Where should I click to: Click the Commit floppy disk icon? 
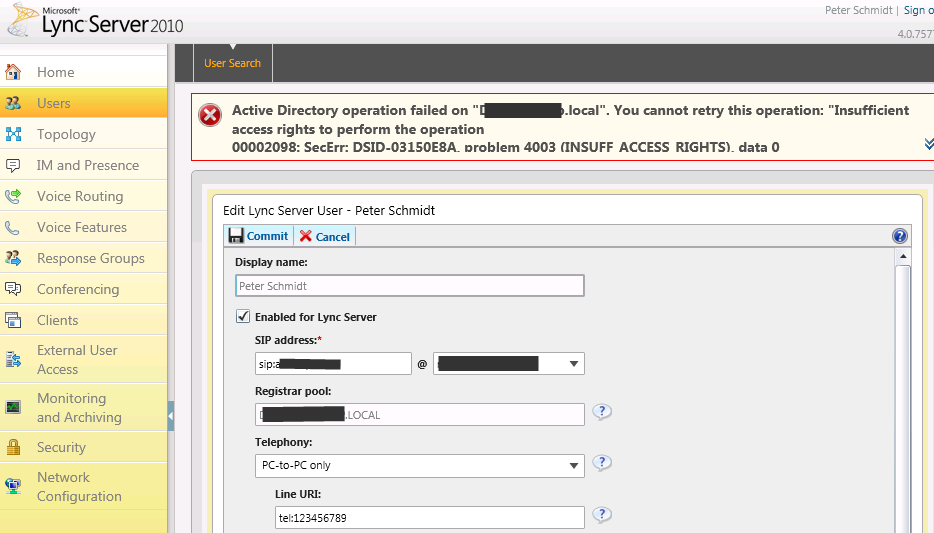click(236, 236)
